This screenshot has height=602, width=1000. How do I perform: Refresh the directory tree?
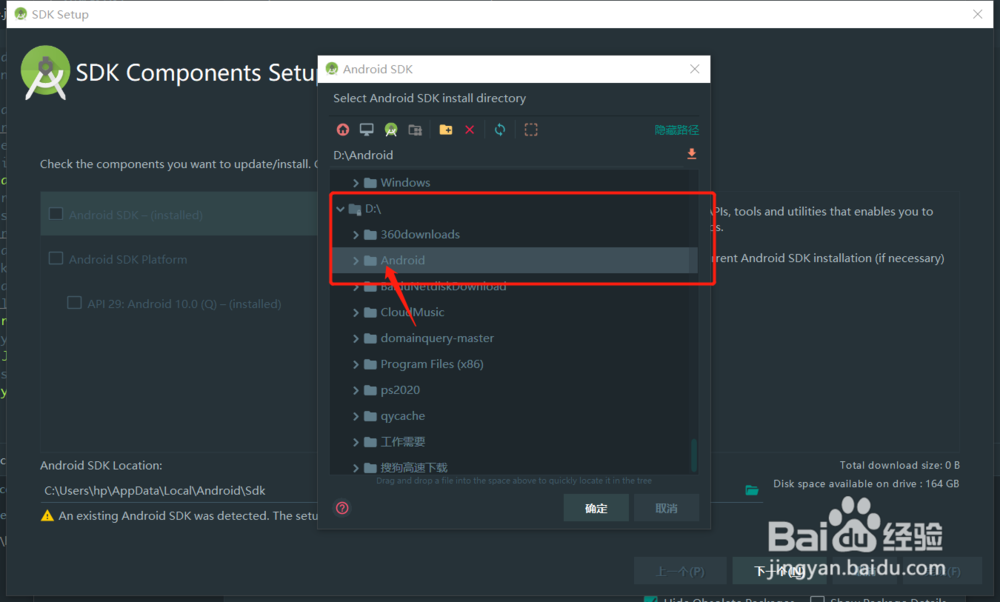(500, 129)
